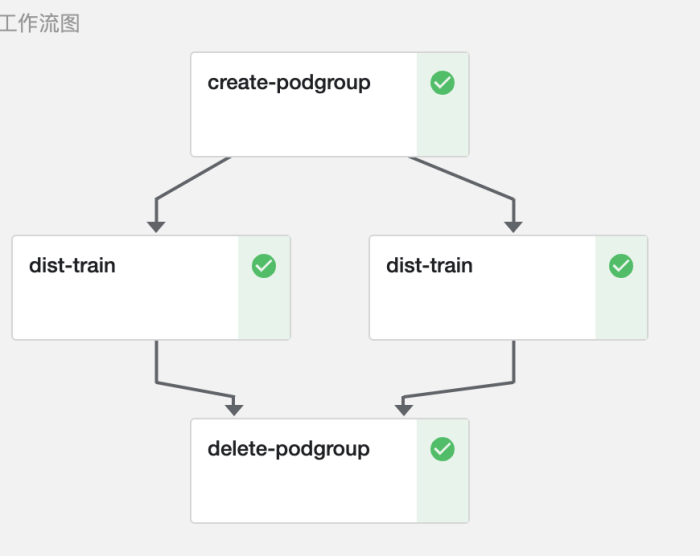Click the arrowhead pointing into the left dist-train node
Image resolution: width=700 pixels, height=556 pixels.
click(155, 227)
